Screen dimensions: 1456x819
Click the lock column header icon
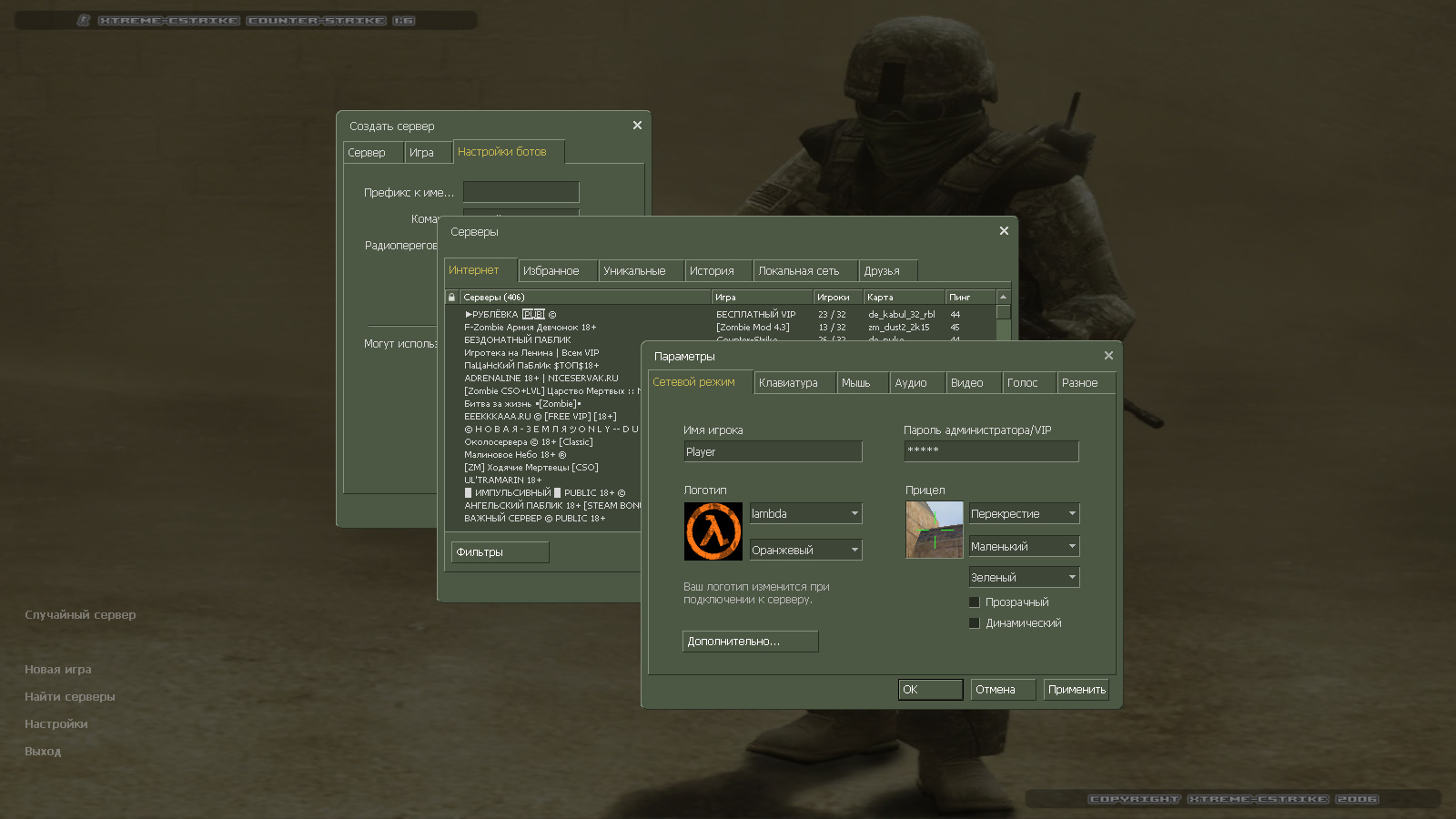451,298
